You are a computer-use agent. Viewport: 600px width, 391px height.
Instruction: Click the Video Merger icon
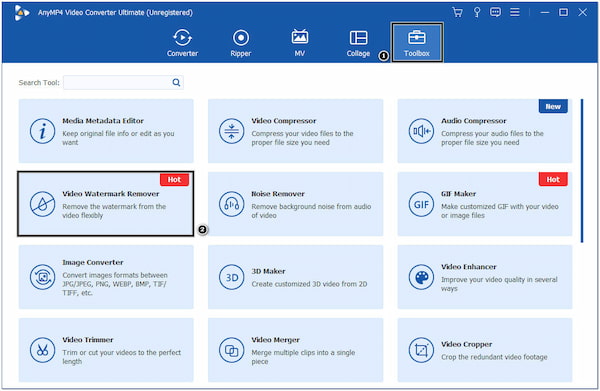232,350
